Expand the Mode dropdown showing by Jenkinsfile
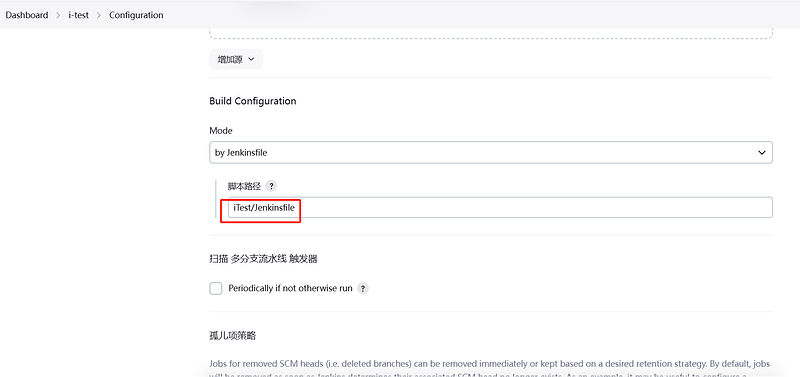This screenshot has width=800, height=377. click(x=491, y=153)
